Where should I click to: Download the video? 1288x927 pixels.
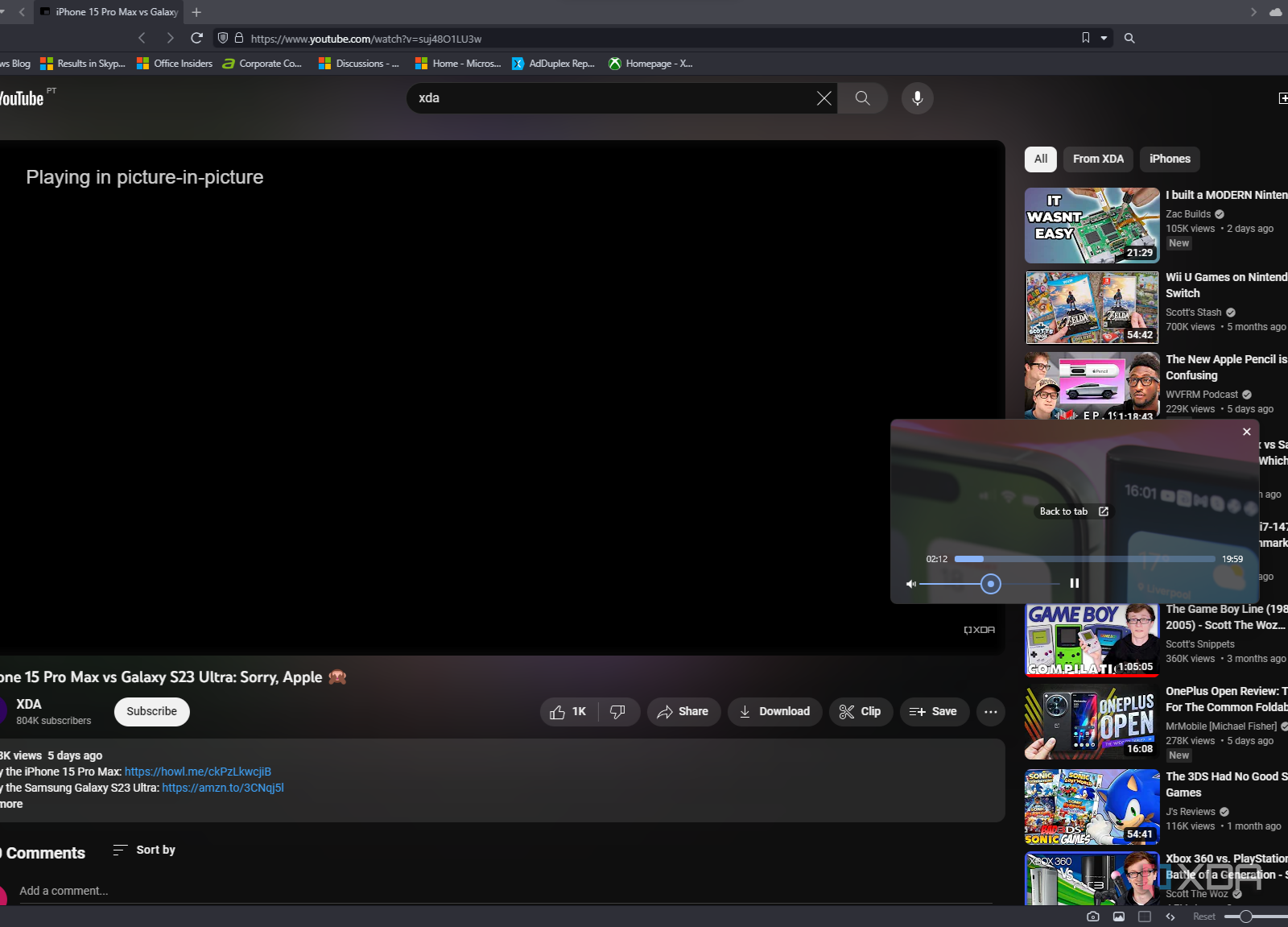tap(774, 712)
